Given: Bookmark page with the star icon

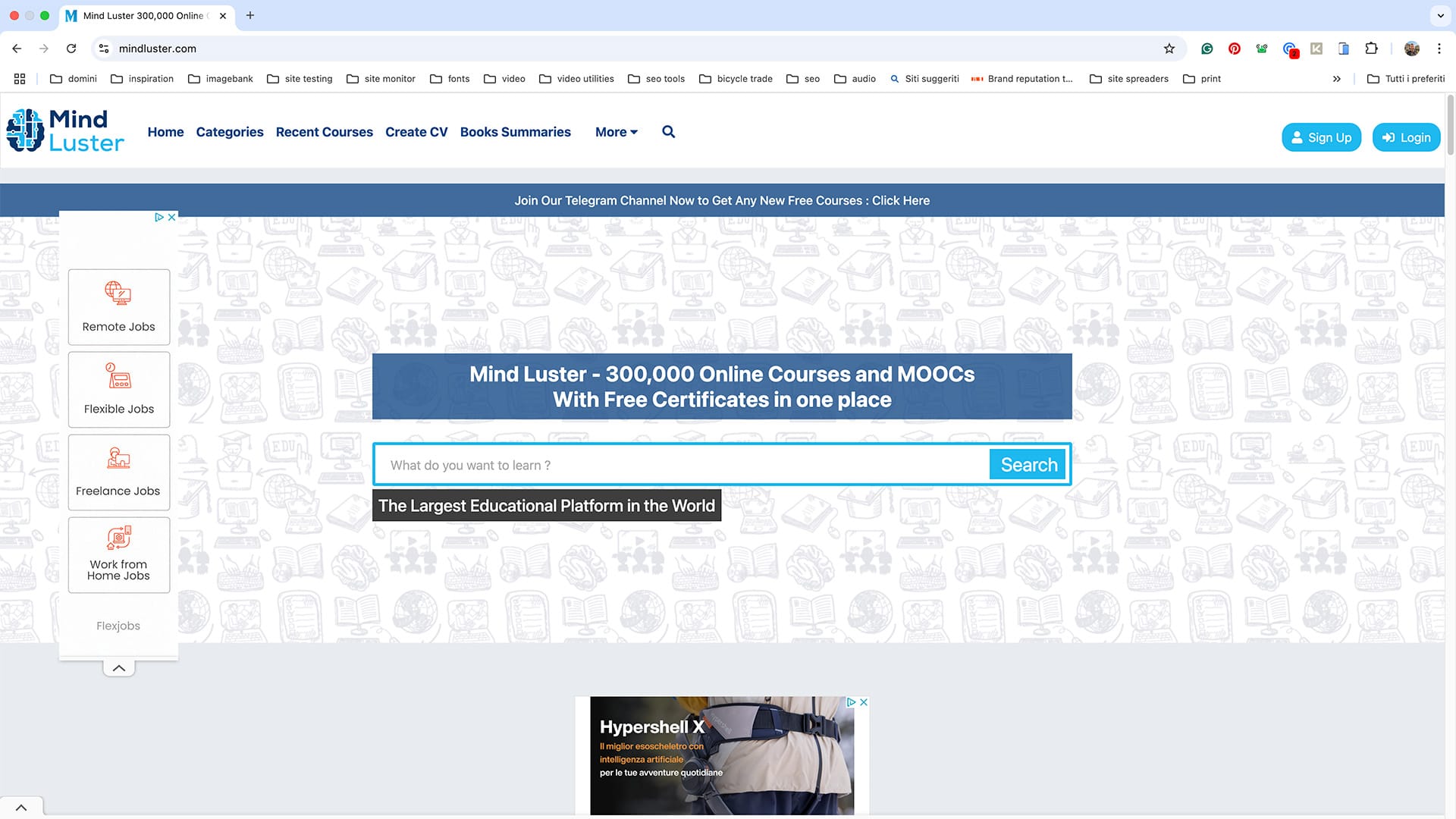Looking at the screenshot, I should (x=1169, y=49).
